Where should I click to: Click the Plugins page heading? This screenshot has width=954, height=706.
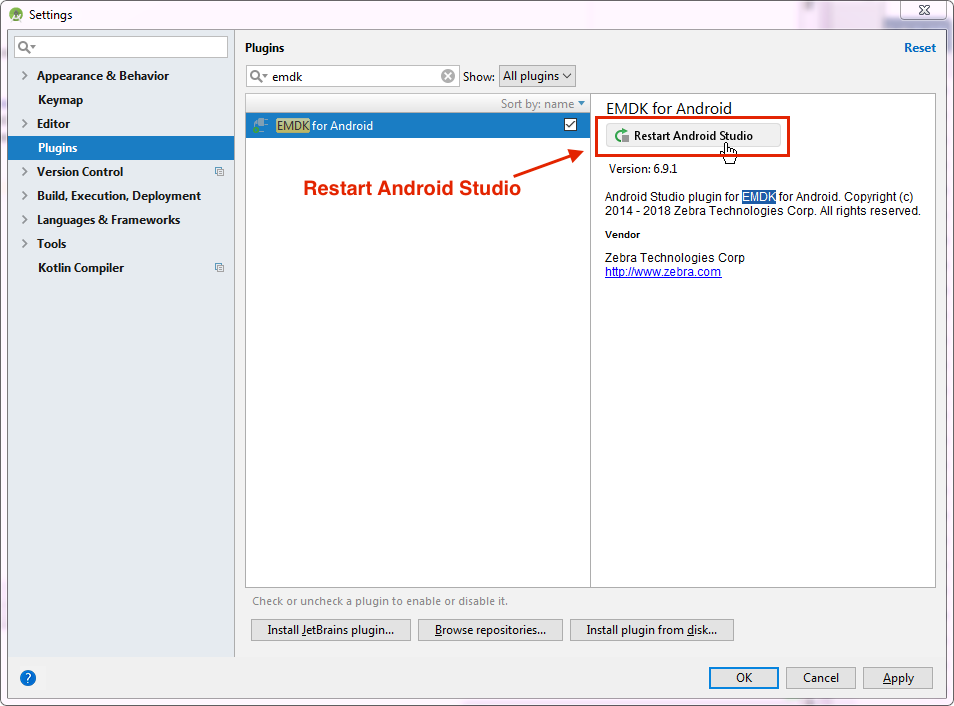(265, 47)
